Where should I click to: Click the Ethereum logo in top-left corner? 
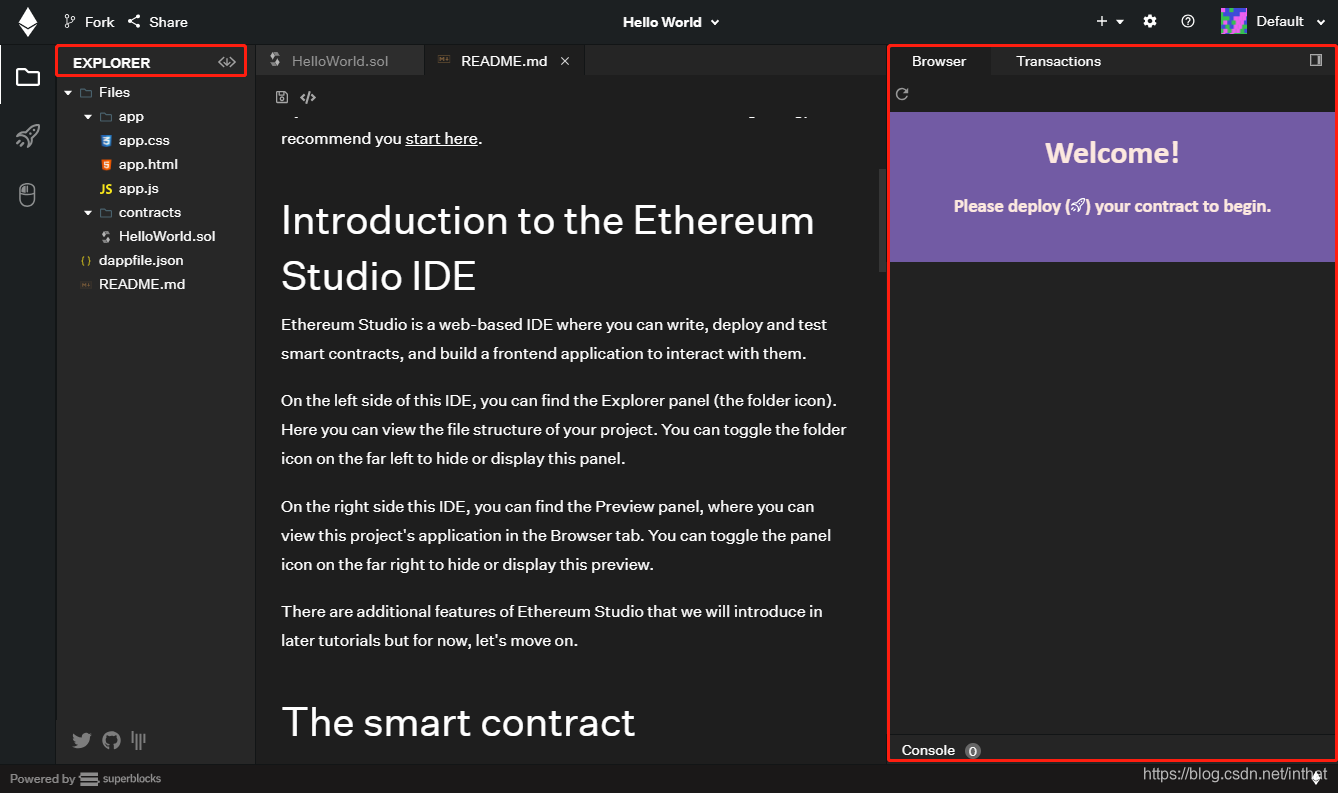click(x=27, y=22)
